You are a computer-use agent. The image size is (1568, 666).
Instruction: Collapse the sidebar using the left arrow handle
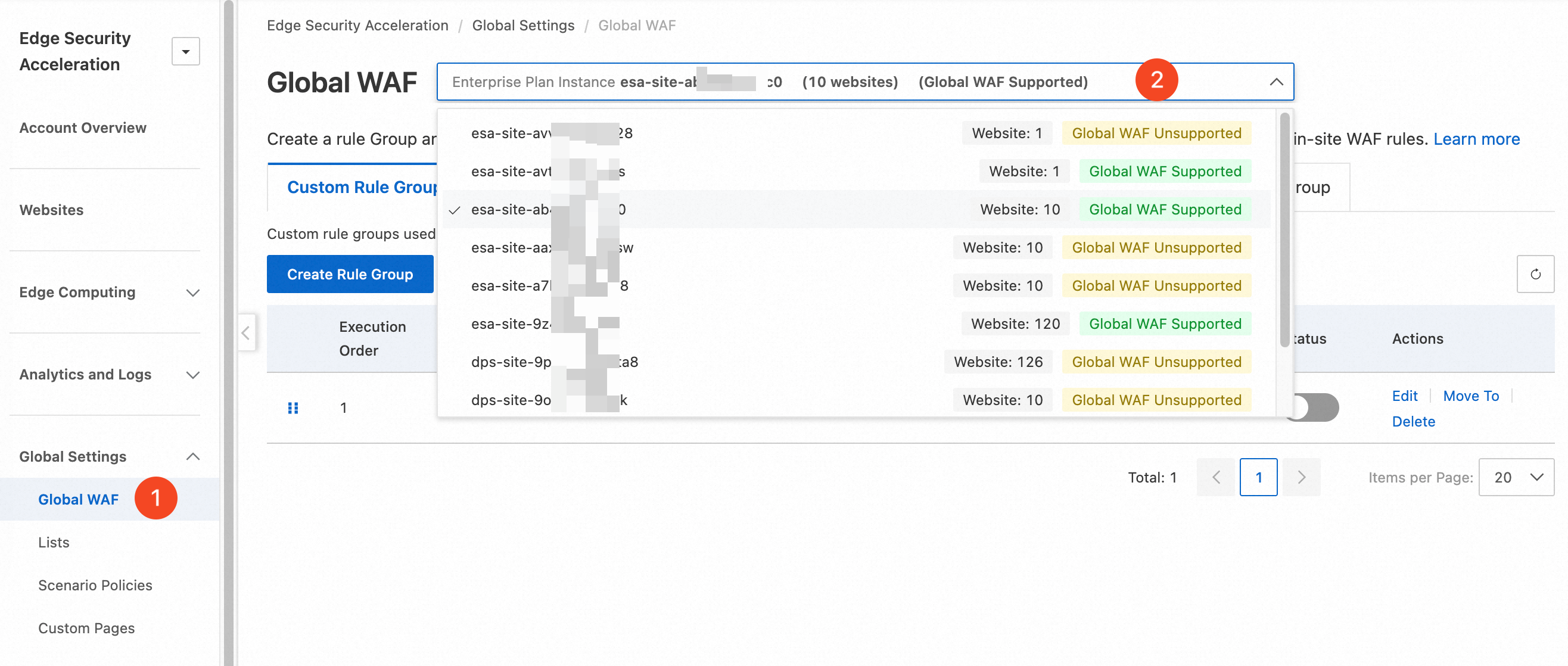click(246, 332)
